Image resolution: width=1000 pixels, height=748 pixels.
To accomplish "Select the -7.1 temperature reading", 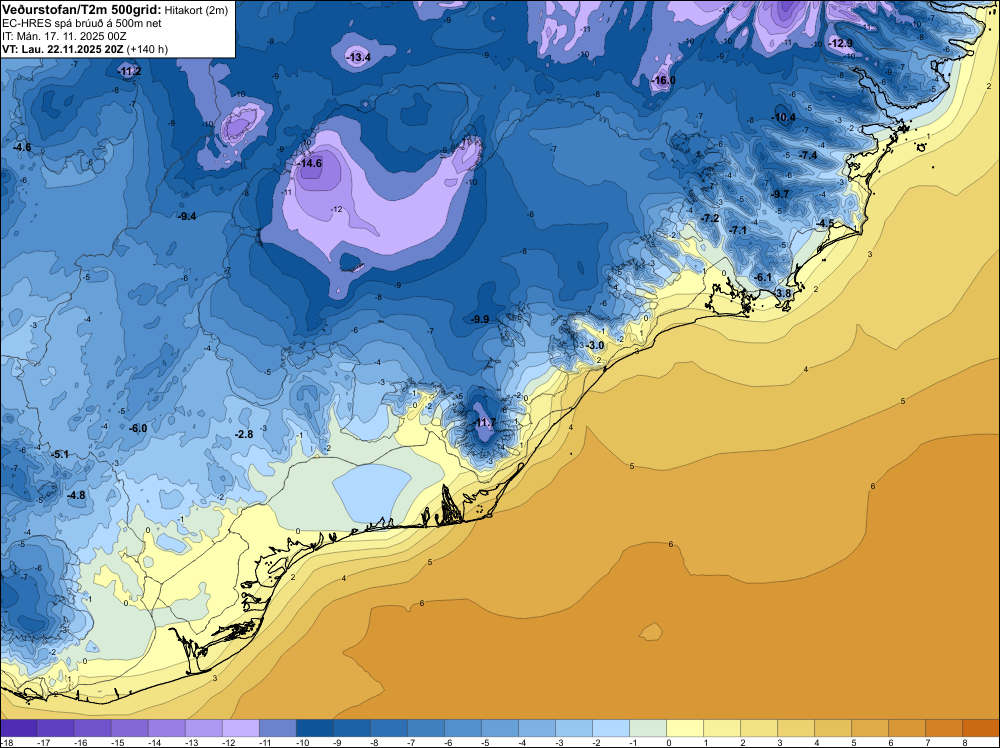I will (738, 230).
